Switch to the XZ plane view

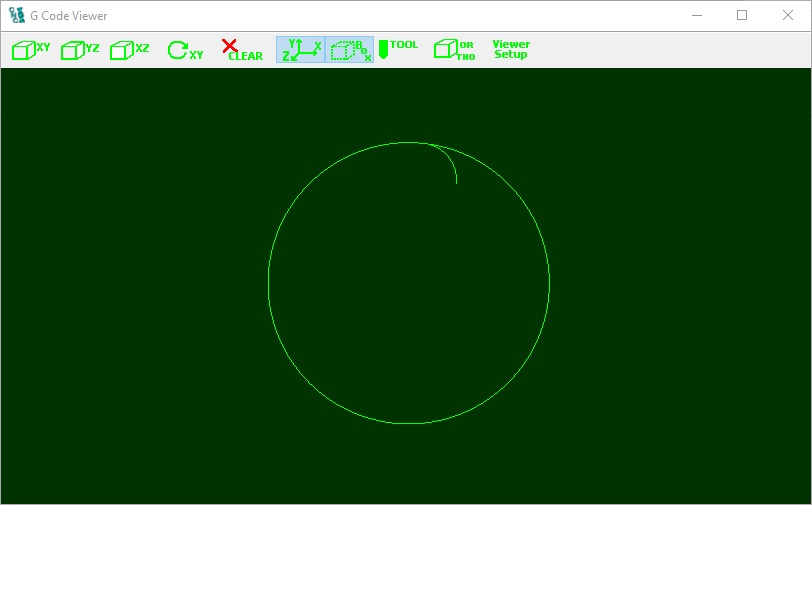click(129, 50)
